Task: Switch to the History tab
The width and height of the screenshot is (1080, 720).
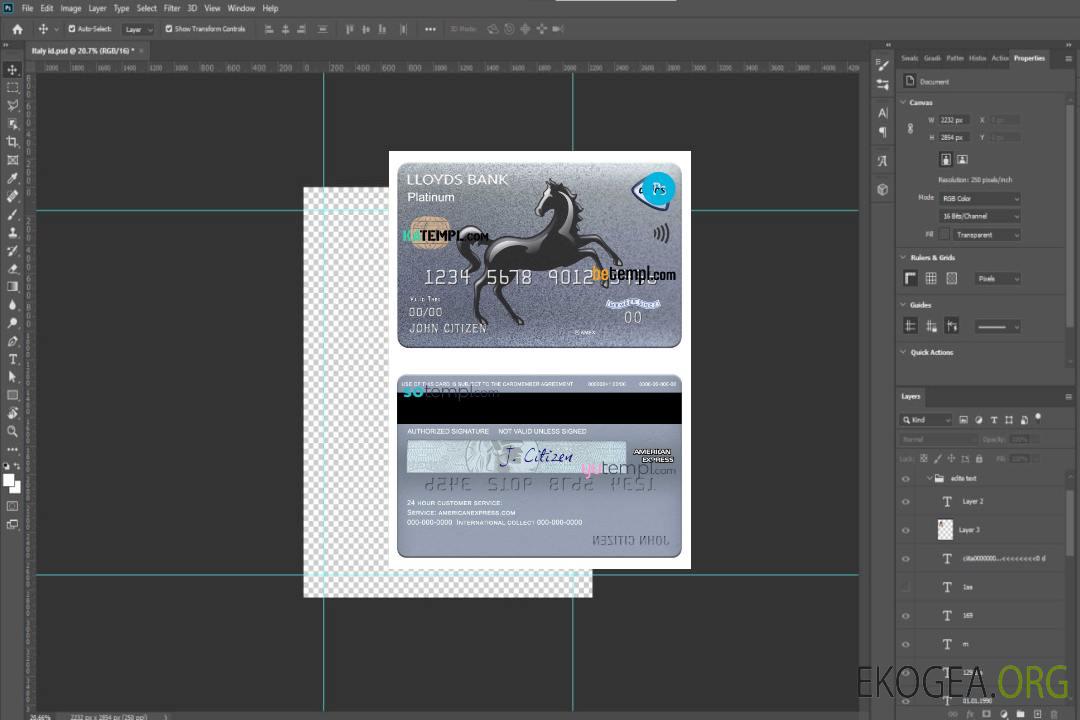Action: 977,58
